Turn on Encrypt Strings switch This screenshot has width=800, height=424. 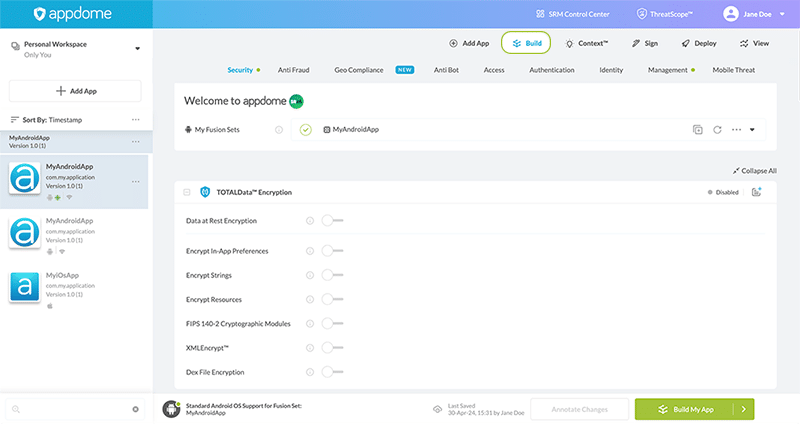[331, 275]
